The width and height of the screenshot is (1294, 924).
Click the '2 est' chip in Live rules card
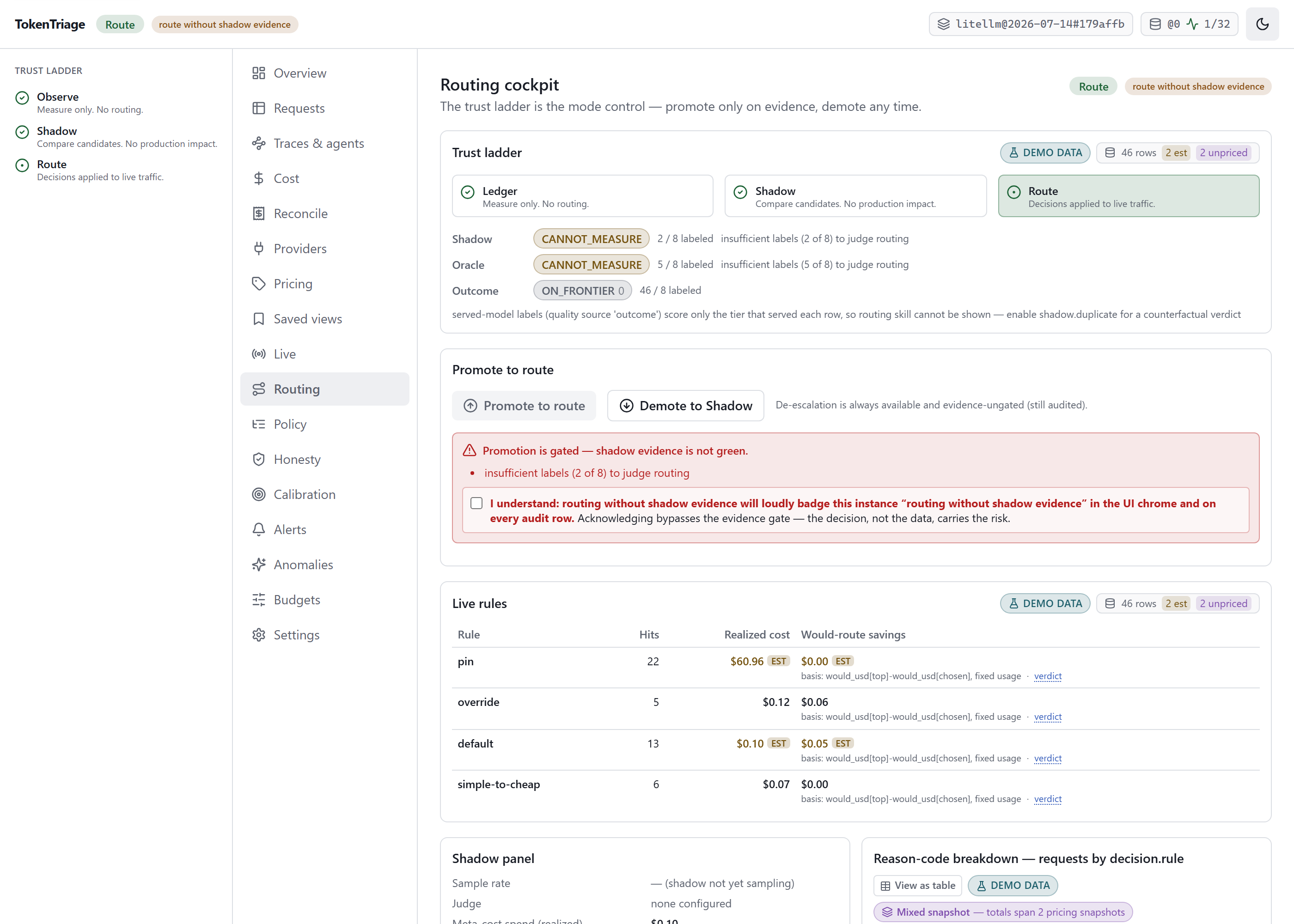pyautogui.click(x=1176, y=603)
